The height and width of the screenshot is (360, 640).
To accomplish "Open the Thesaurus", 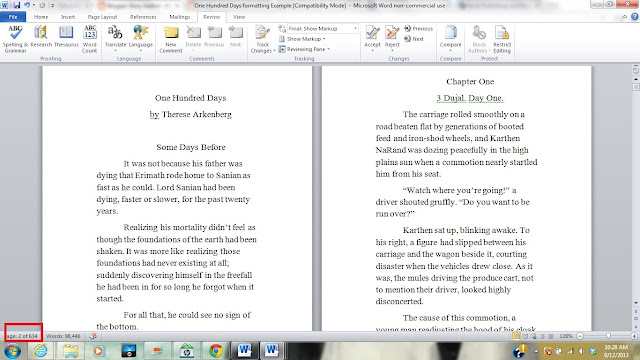I will pos(66,37).
